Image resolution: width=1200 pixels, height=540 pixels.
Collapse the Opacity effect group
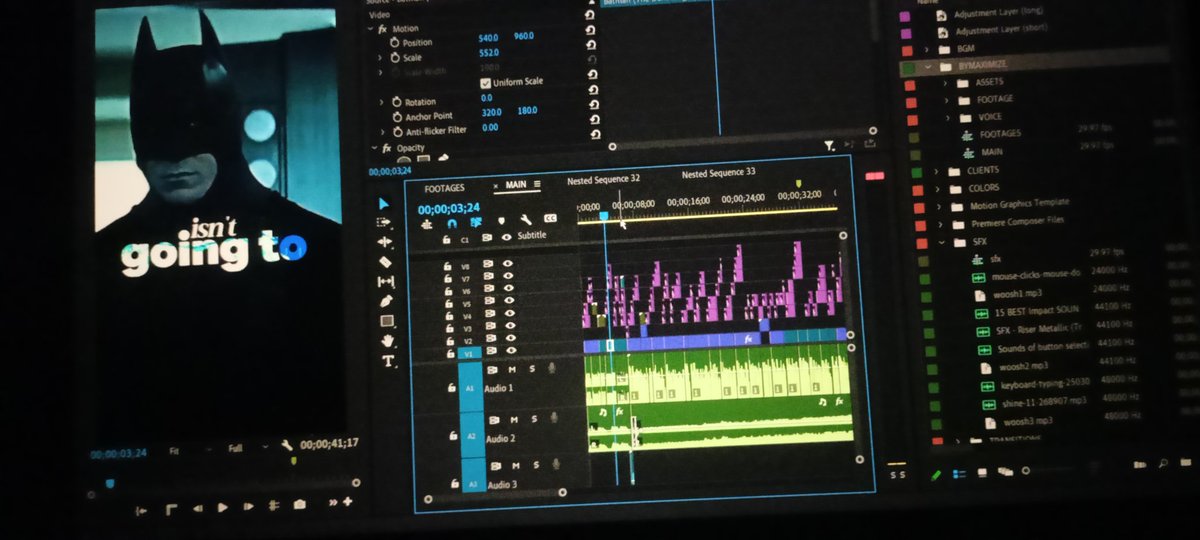(375, 148)
